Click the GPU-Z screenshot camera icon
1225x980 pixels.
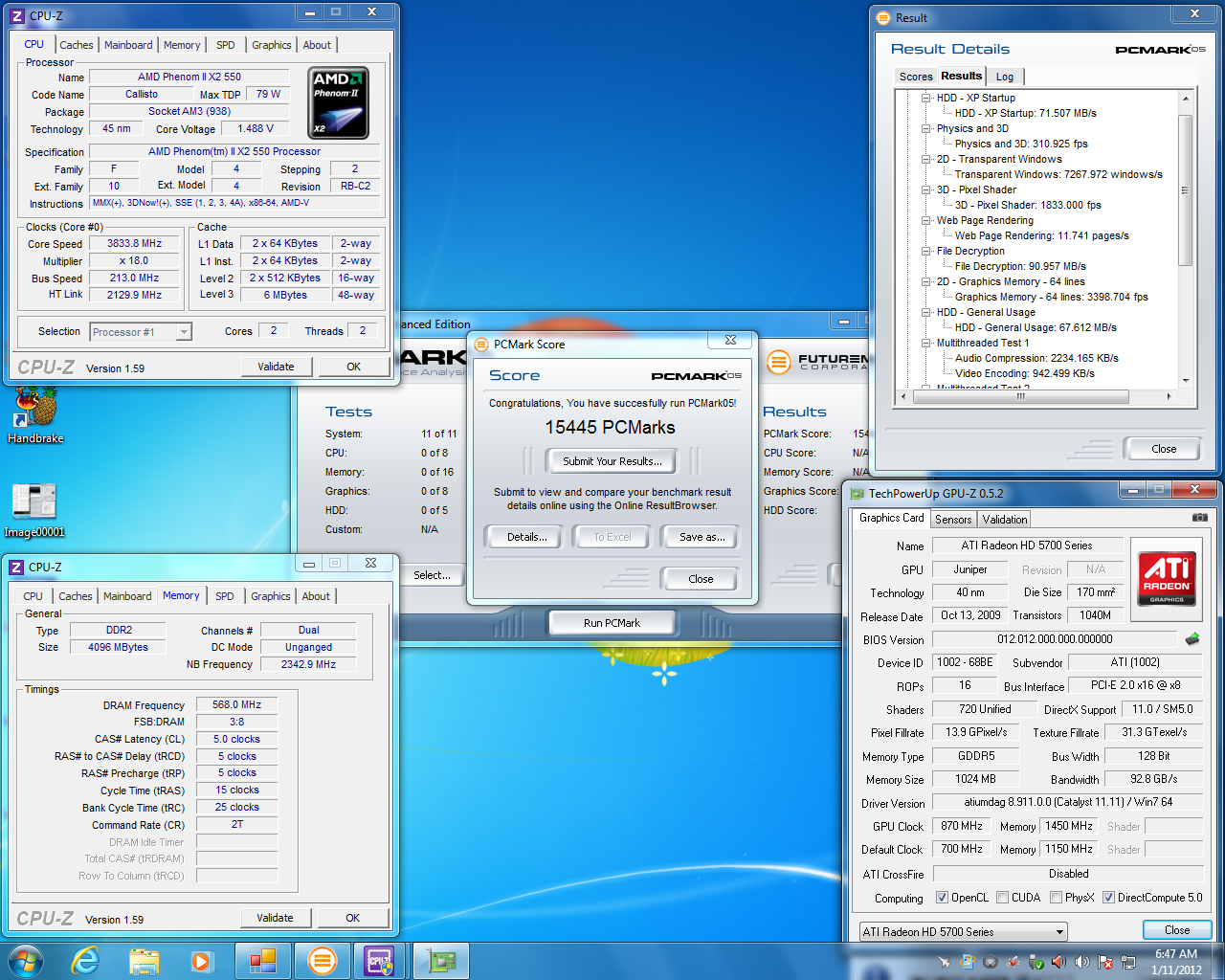1199,518
